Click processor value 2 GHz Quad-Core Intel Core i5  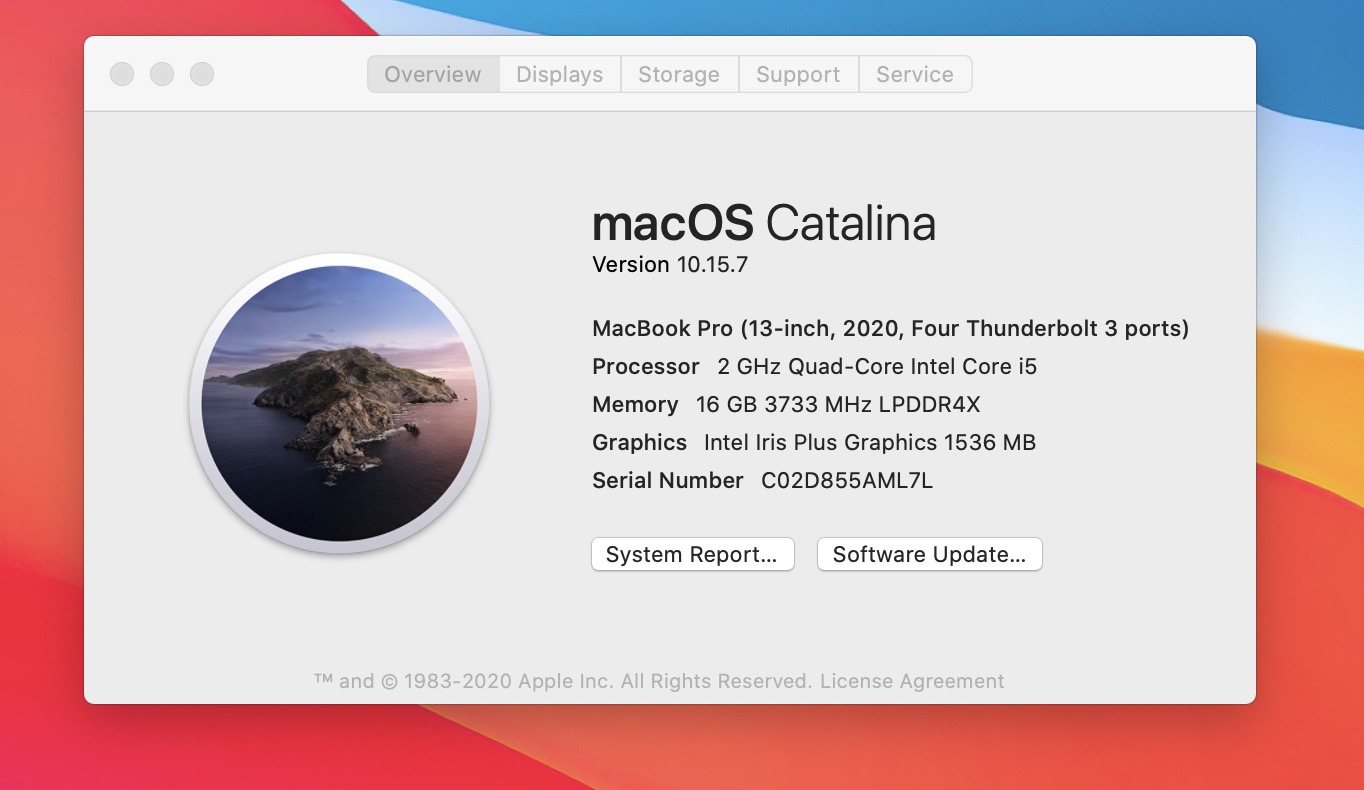(x=877, y=366)
